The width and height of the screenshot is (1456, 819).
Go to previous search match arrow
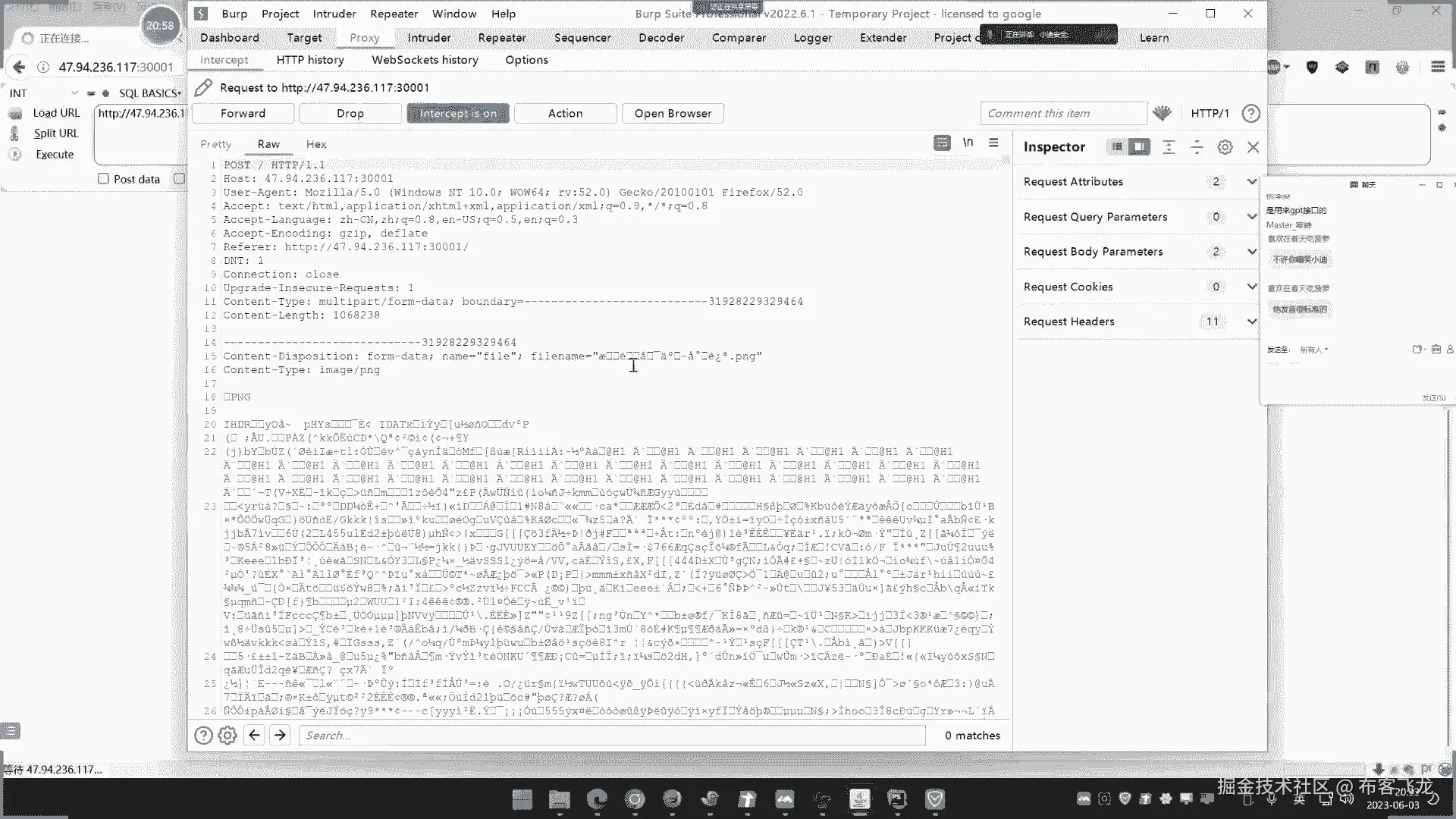pos(255,735)
